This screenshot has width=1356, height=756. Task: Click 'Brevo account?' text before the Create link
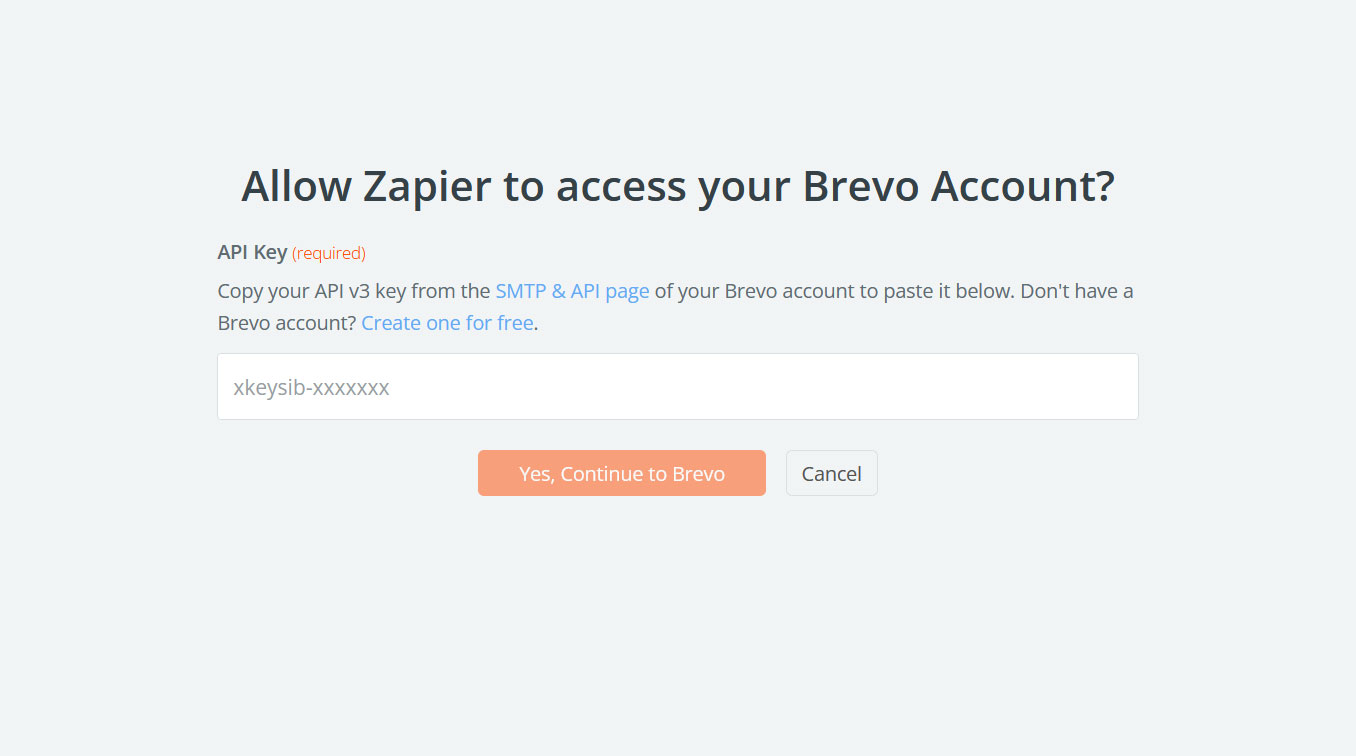(287, 323)
